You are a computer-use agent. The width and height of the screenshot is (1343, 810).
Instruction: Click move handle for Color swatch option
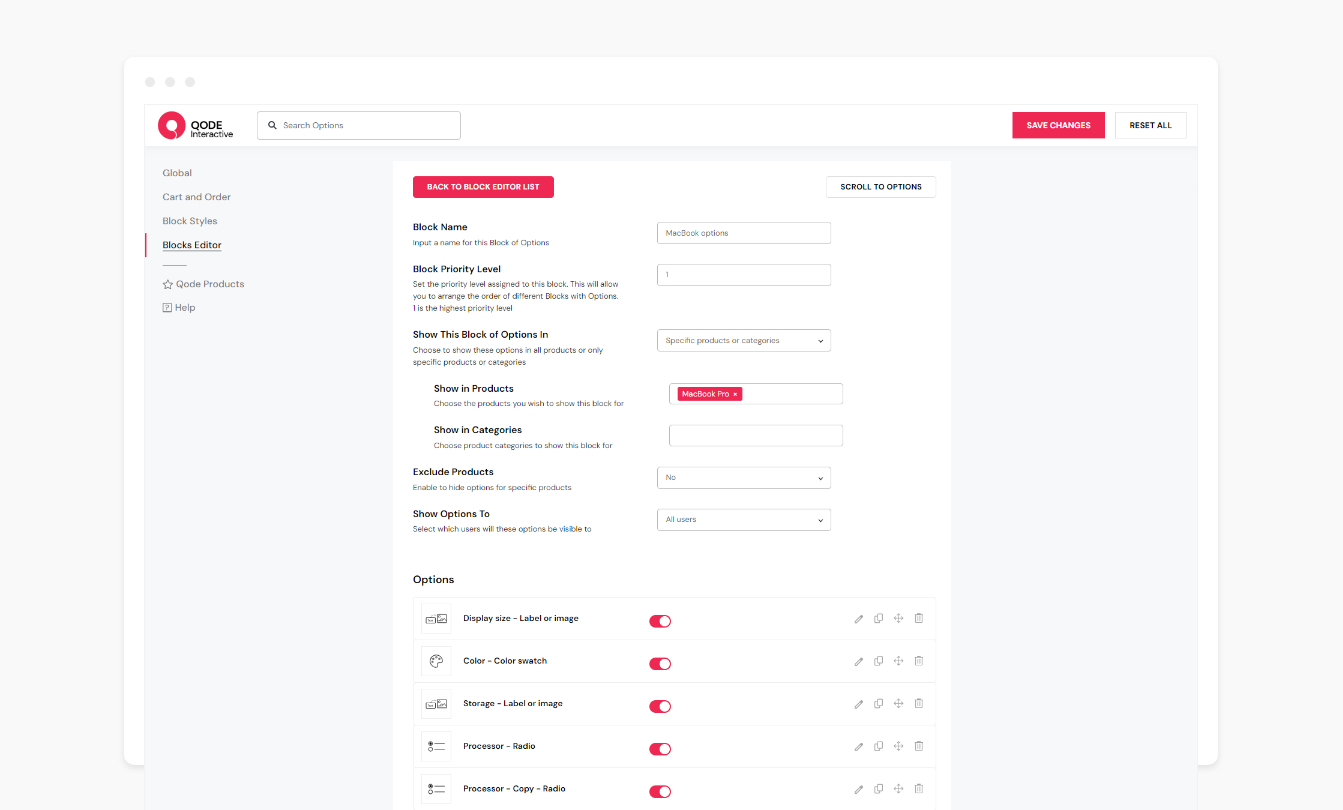(x=898, y=661)
